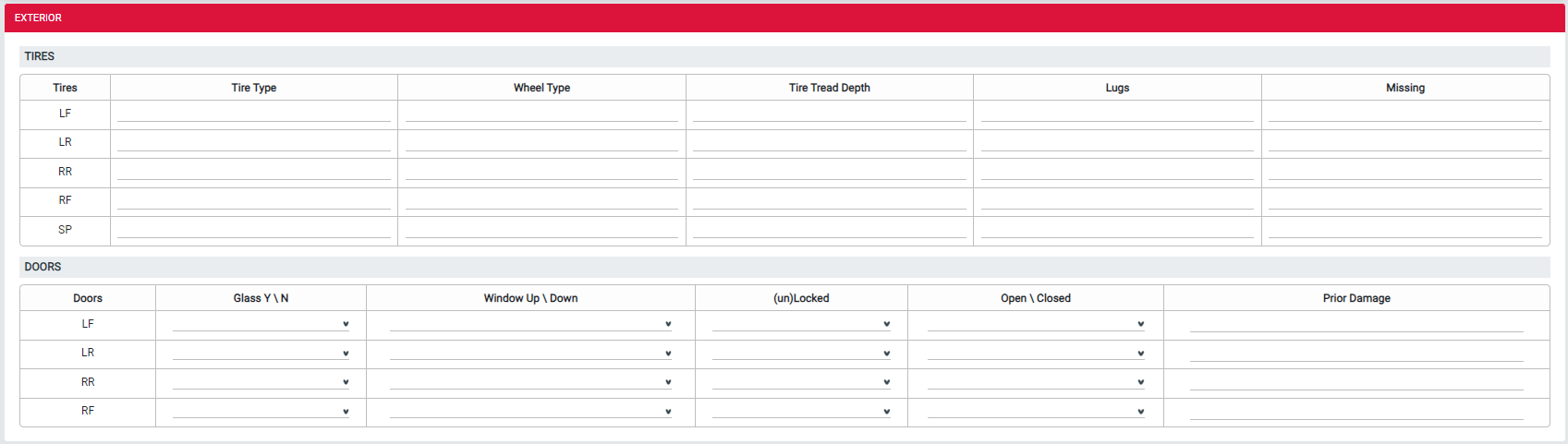Click the Prior Damage field for RF door
1568x444 pixels.
click(1356, 411)
